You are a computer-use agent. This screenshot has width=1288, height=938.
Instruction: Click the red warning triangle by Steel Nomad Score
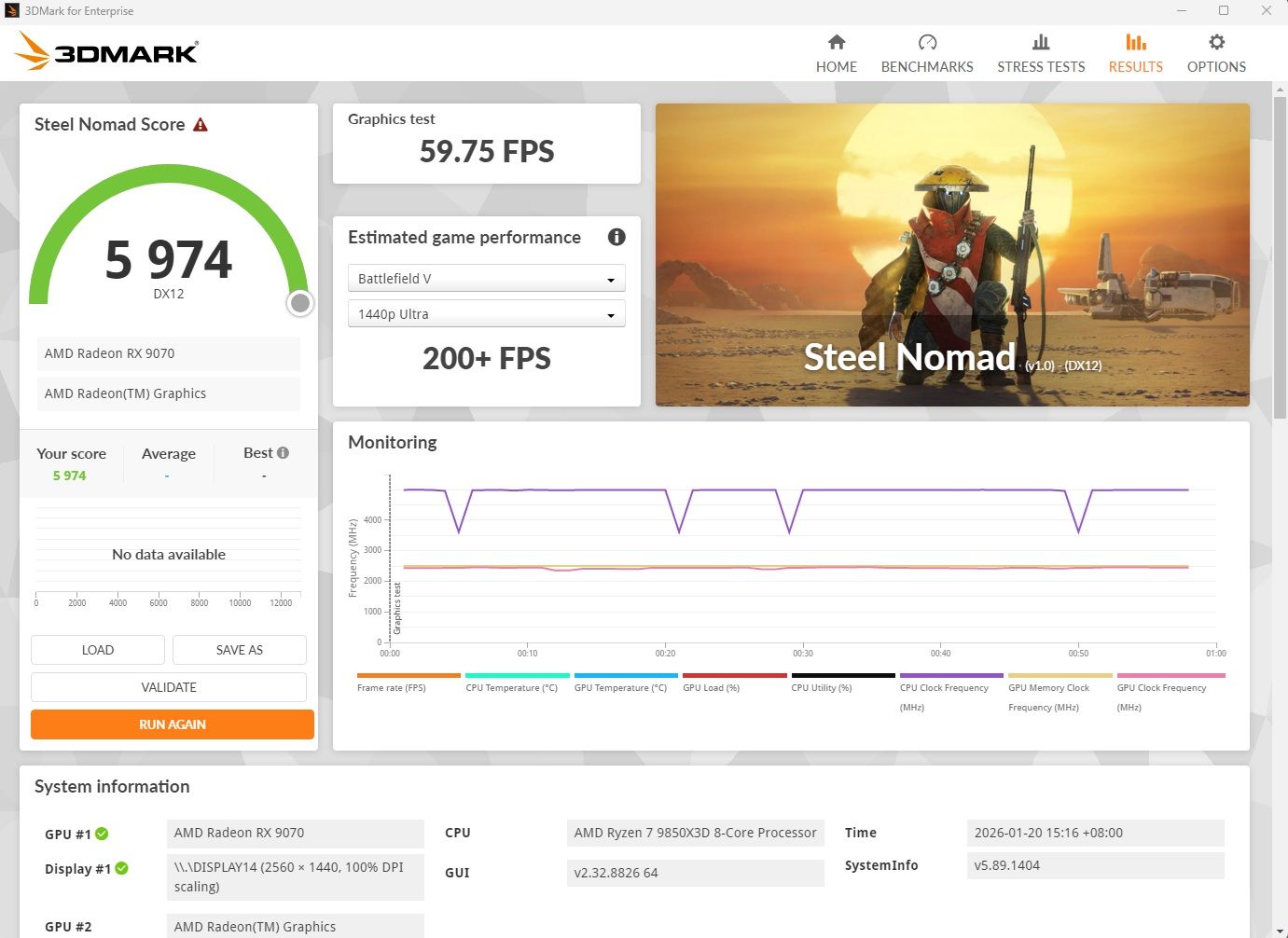[x=201, y=125]
